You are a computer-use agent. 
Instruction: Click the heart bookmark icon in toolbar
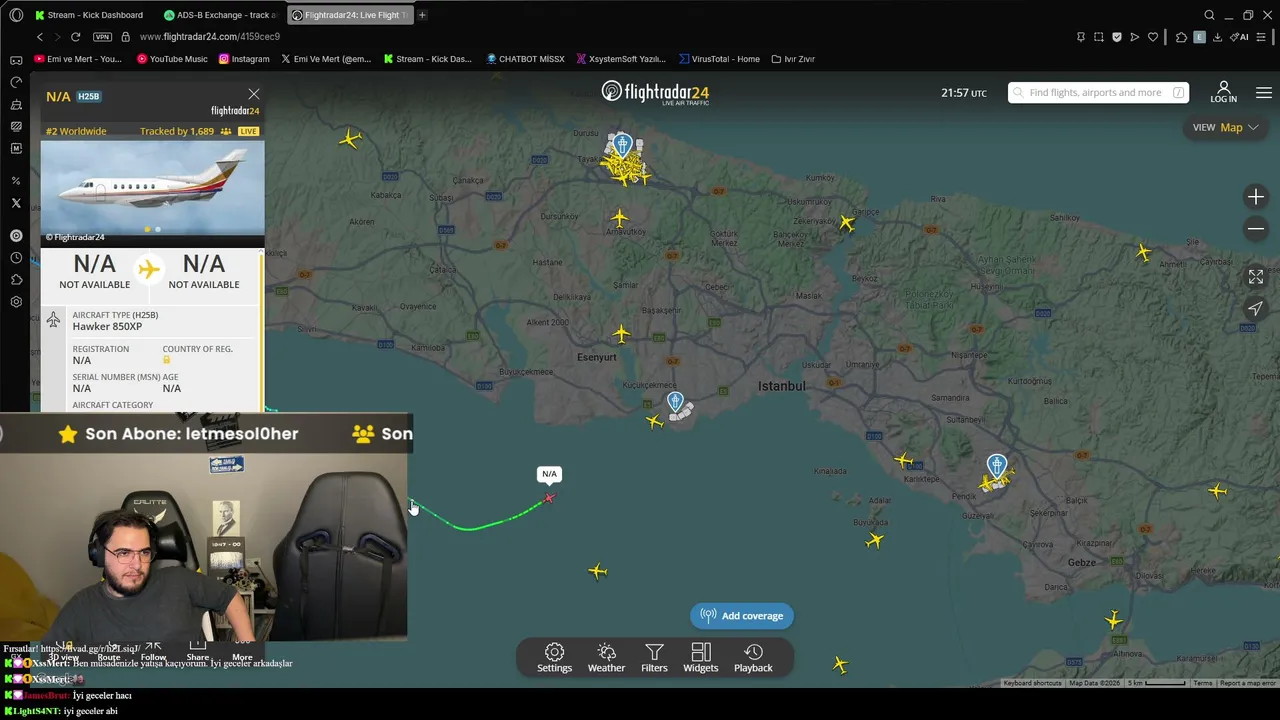click(1153, 37)
